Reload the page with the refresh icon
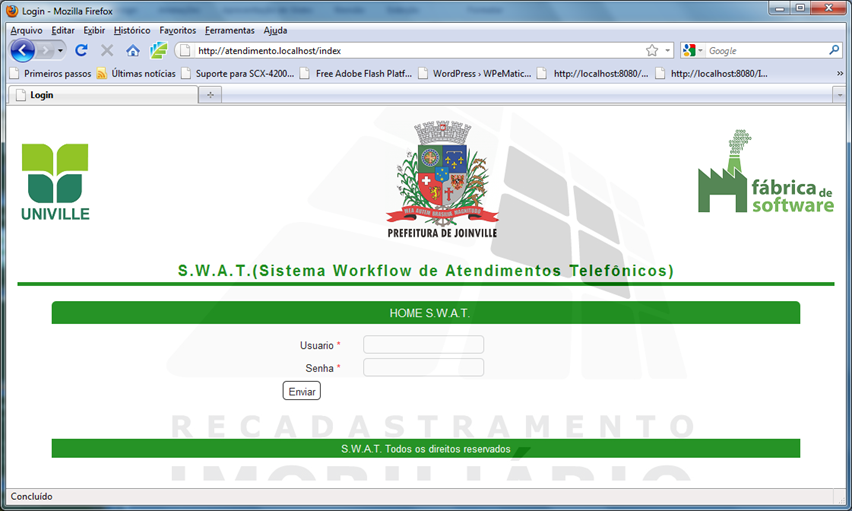This screenshot has height=511, width=852. coord(82,51)
